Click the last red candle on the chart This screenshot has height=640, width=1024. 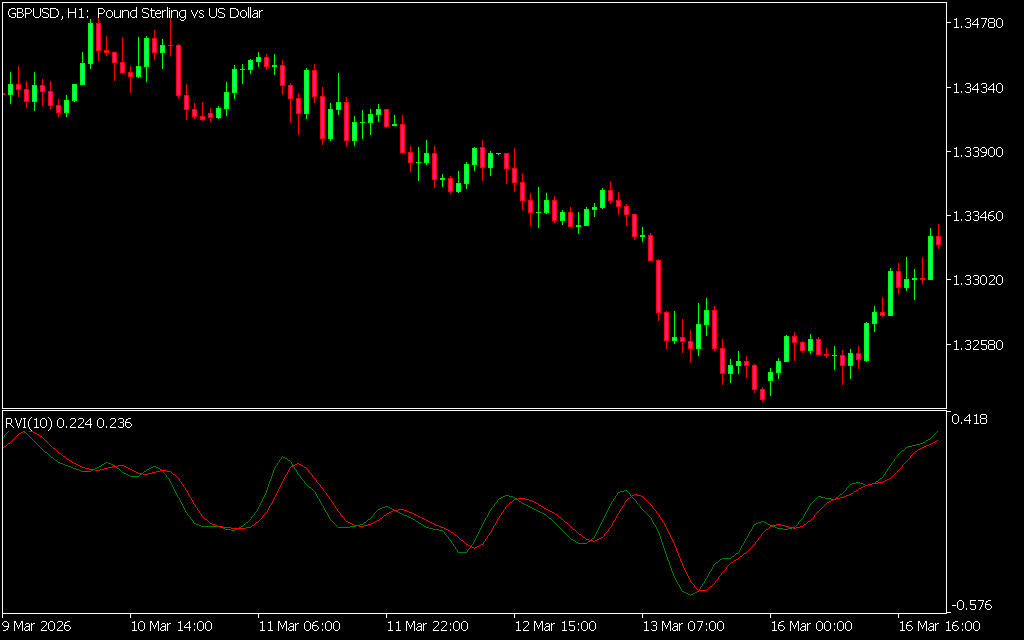pyautogui.click(x=938, y=240)
